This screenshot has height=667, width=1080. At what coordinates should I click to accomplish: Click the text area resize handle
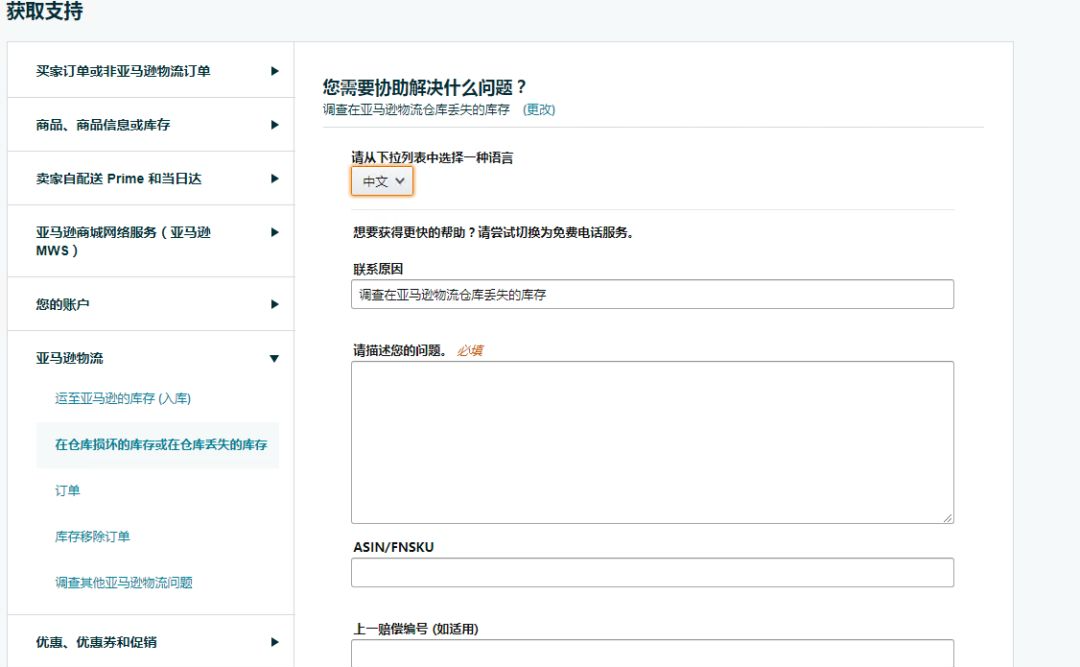[x=948, y=517]
